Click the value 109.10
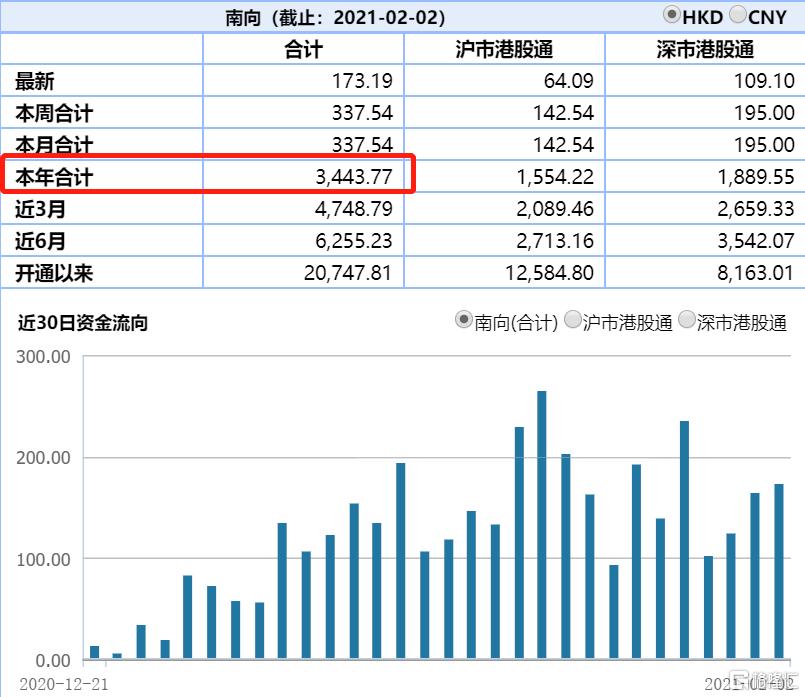 [x=764, y=81]
